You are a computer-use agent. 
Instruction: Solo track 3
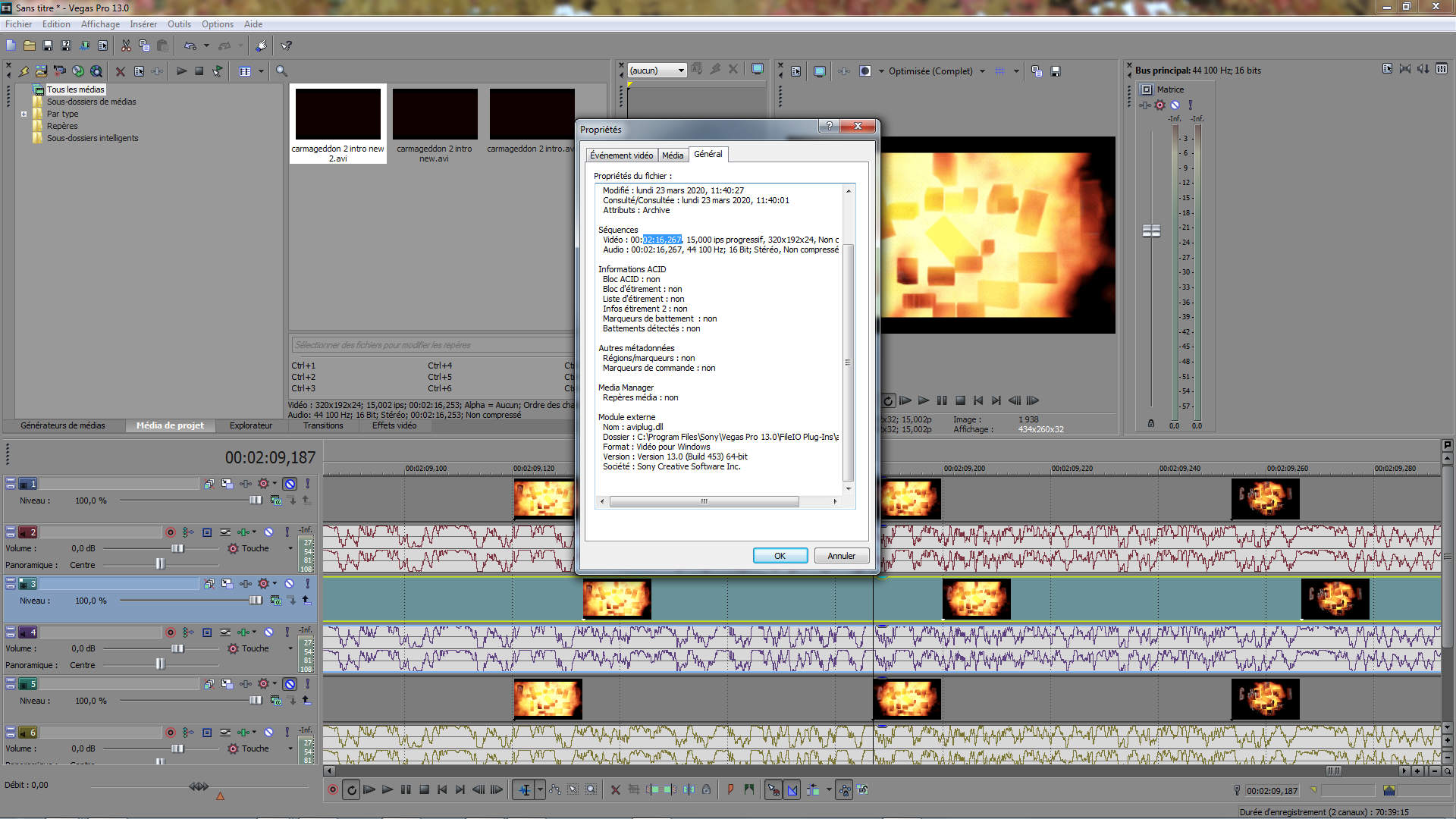point(307,582)
